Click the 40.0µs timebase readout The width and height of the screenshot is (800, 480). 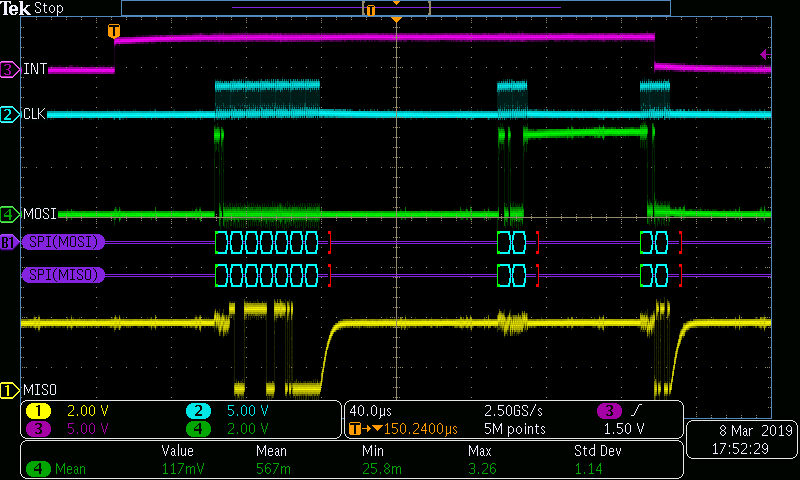[370, 411]
